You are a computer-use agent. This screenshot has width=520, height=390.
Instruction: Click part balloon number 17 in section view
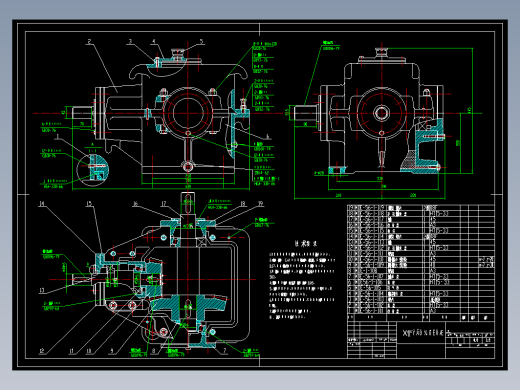coord(164,204)
